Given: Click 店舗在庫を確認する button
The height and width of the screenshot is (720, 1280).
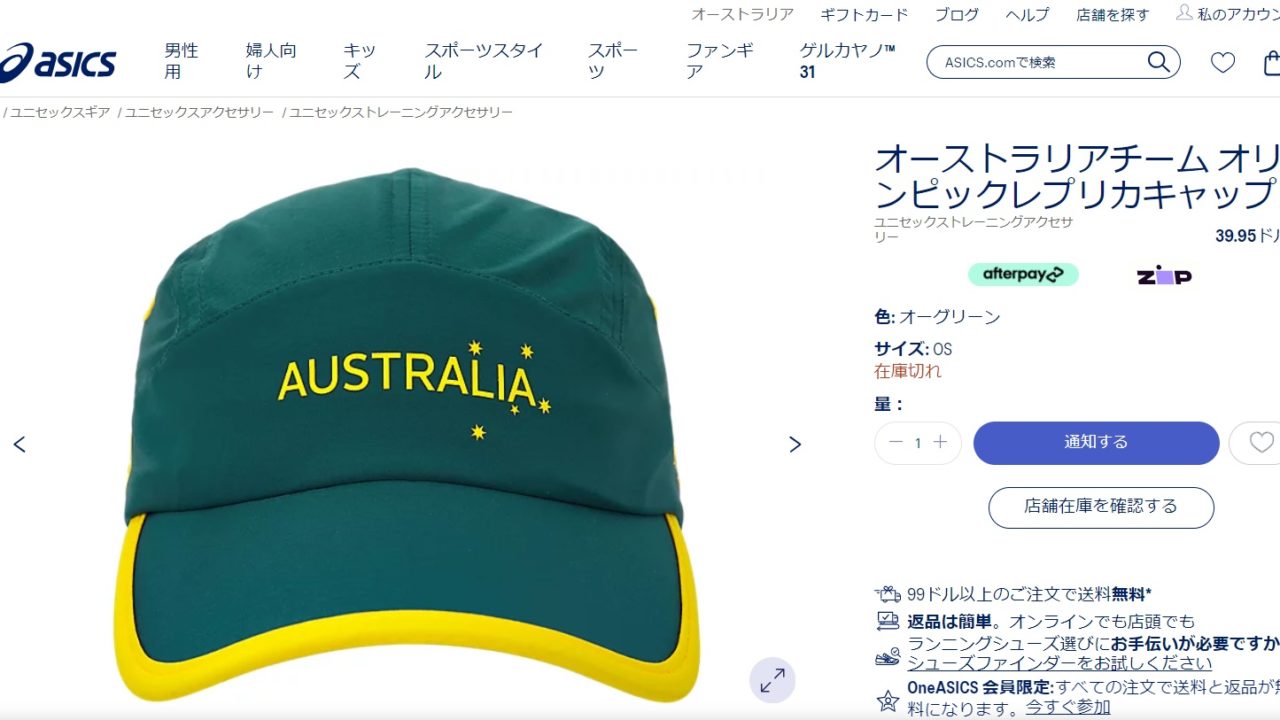Looking at the screenshot, I should (1101, 507).
